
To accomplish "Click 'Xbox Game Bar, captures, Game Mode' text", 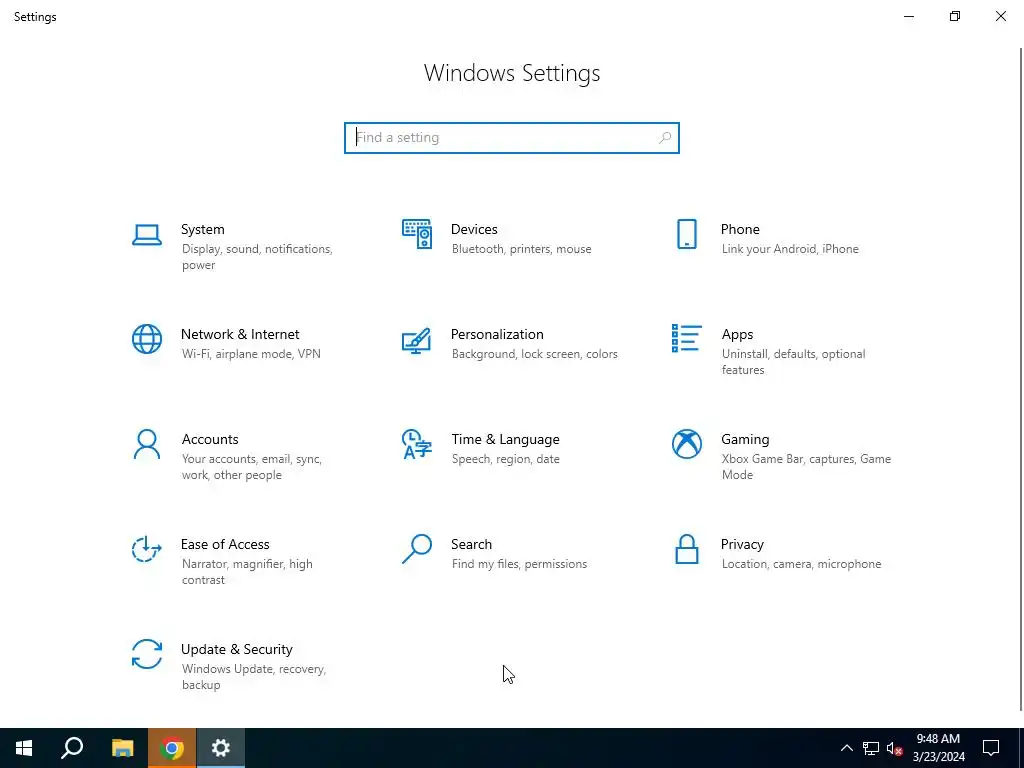I will [807, 467].
